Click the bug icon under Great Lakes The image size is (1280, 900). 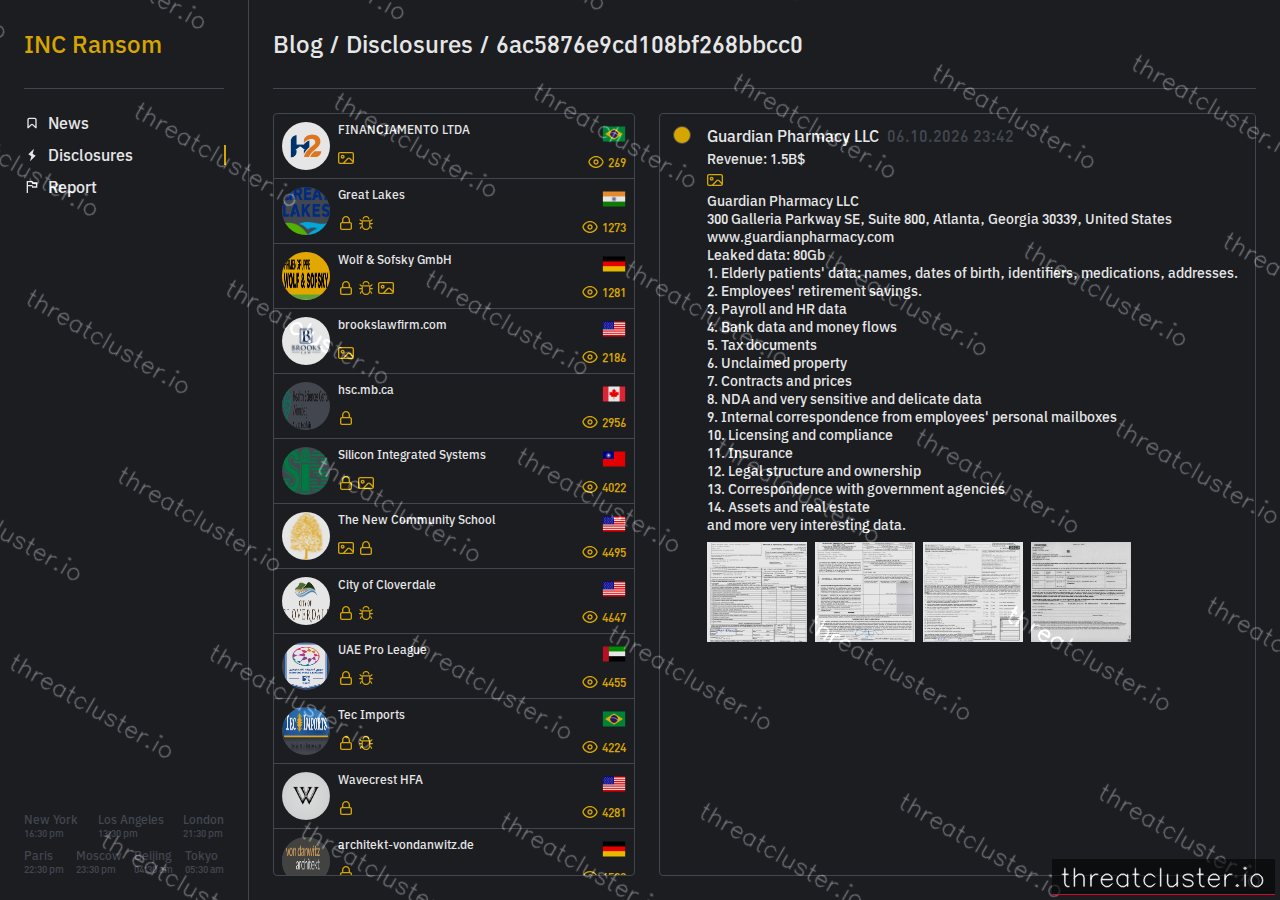pos(366,223)
